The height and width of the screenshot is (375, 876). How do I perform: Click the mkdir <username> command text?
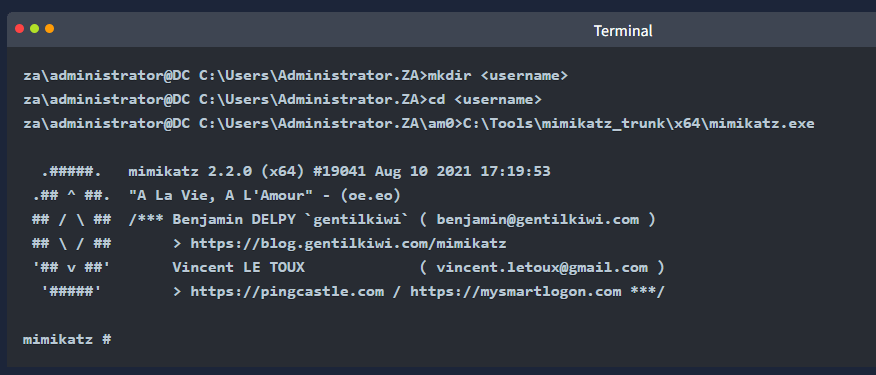(498, 75)
